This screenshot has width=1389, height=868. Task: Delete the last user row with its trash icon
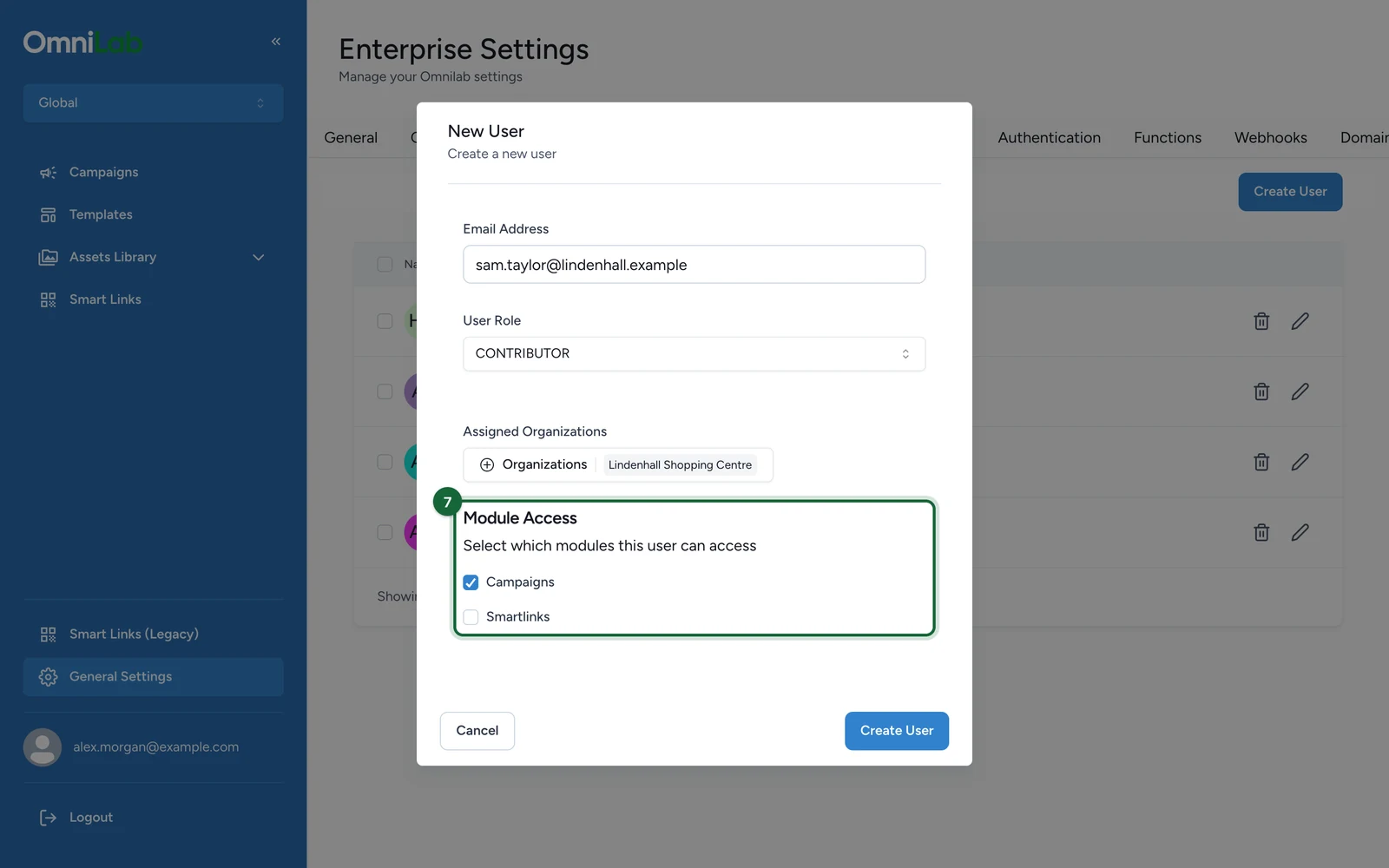[1261, 532]
